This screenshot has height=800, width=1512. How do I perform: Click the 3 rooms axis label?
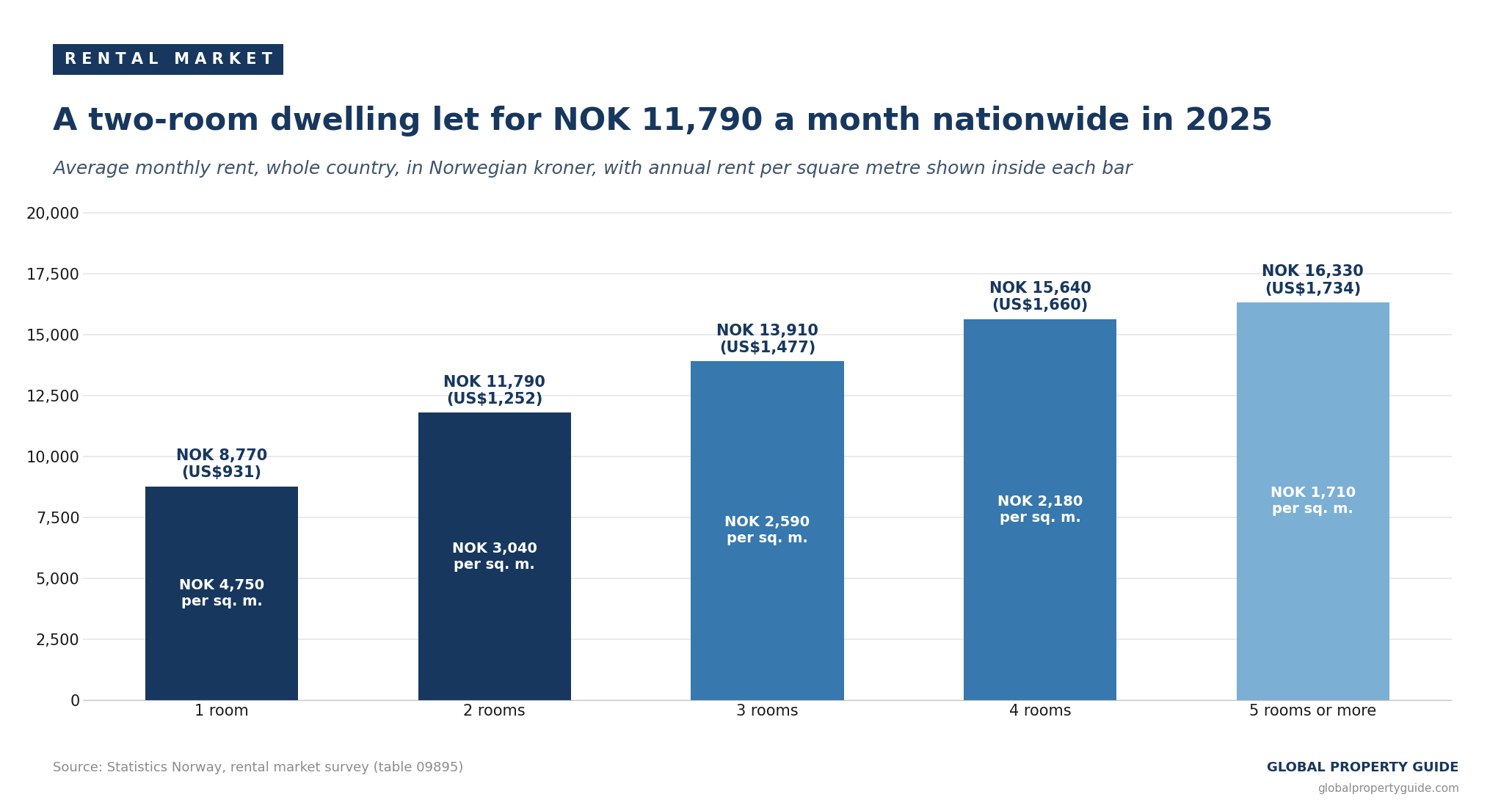click(767, 711)
